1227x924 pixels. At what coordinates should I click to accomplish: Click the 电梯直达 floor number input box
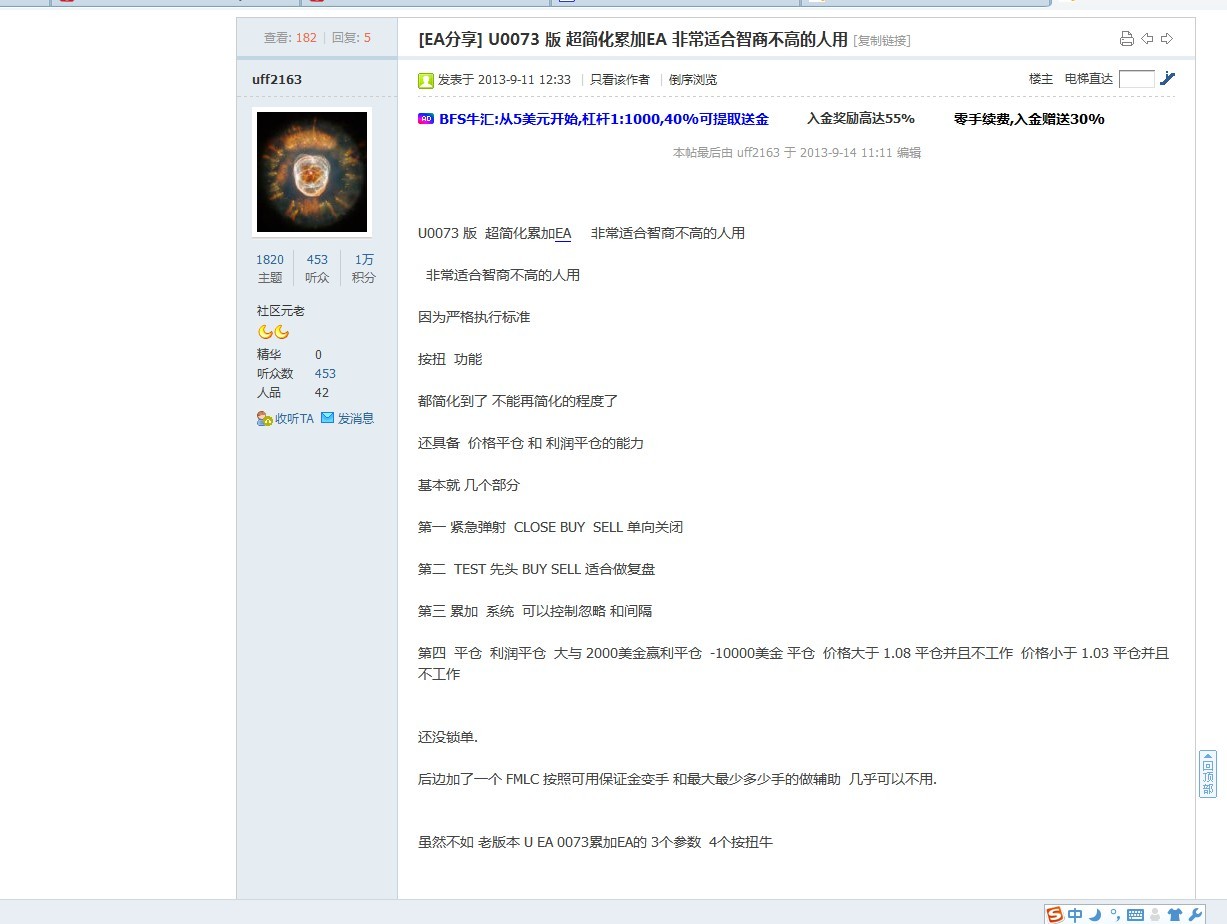[1136, 79]
